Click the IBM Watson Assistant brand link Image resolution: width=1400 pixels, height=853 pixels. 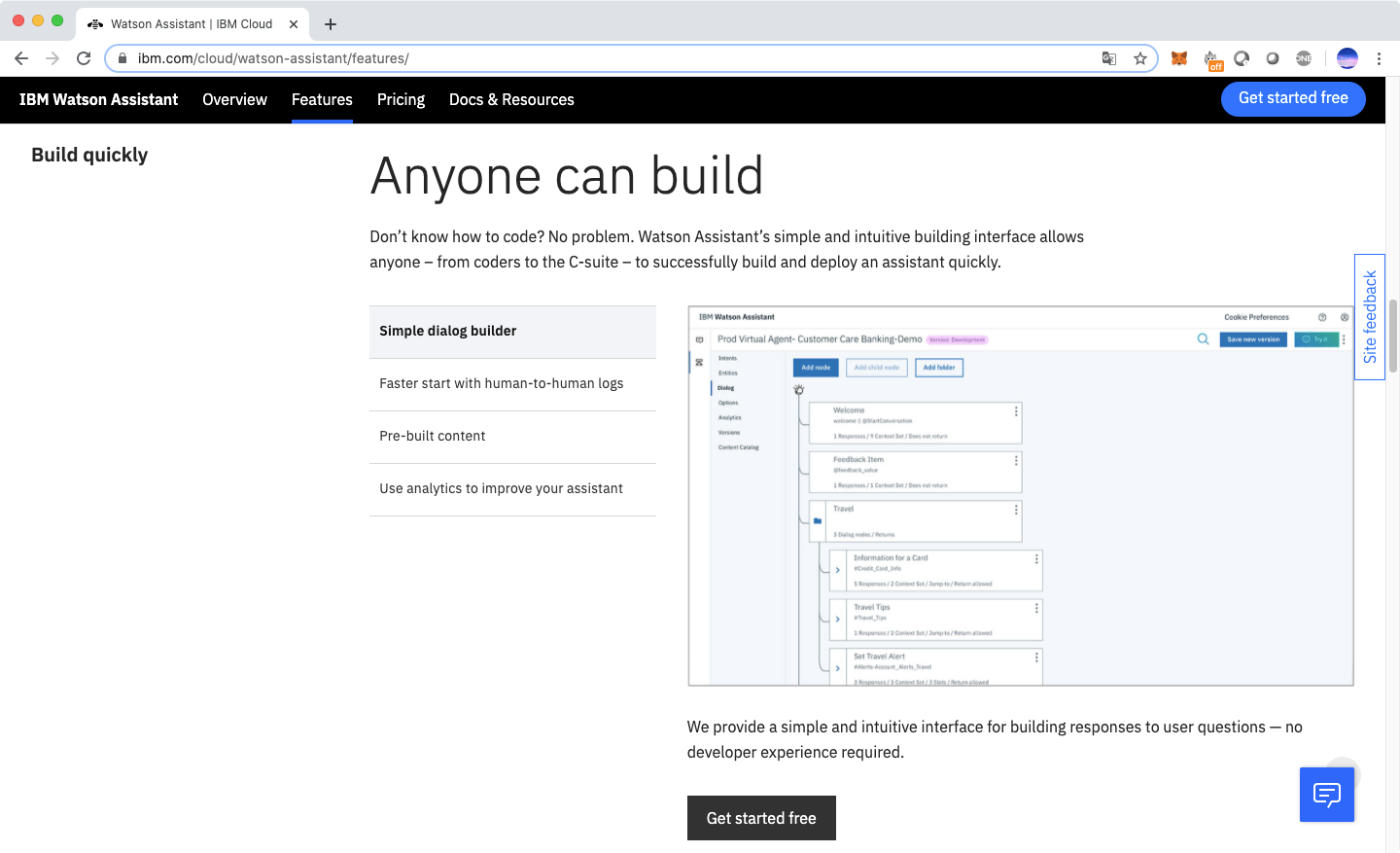pos(98,99)
